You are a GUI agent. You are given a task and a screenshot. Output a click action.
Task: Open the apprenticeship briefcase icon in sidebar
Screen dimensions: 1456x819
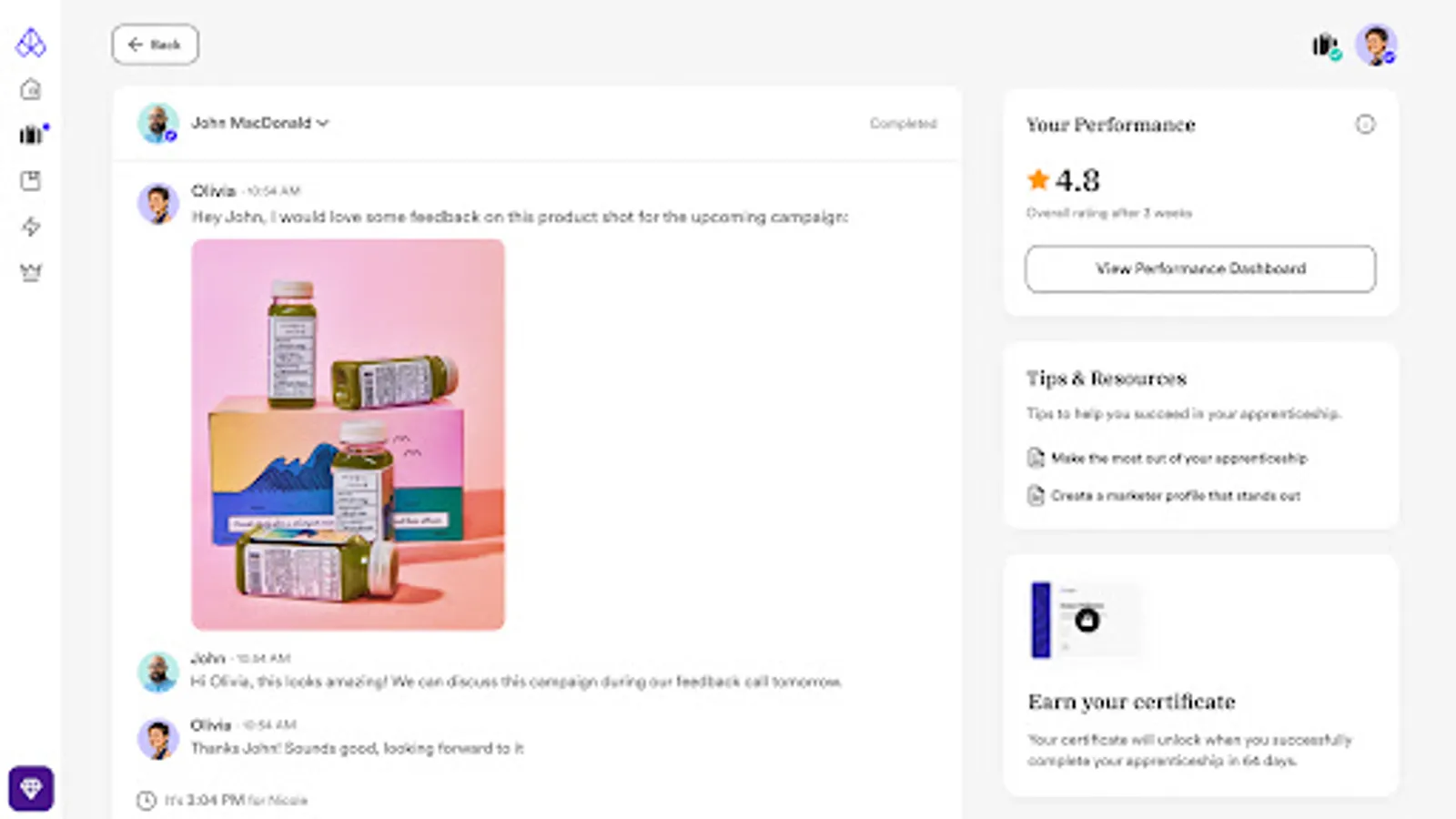tap(32, 135)
